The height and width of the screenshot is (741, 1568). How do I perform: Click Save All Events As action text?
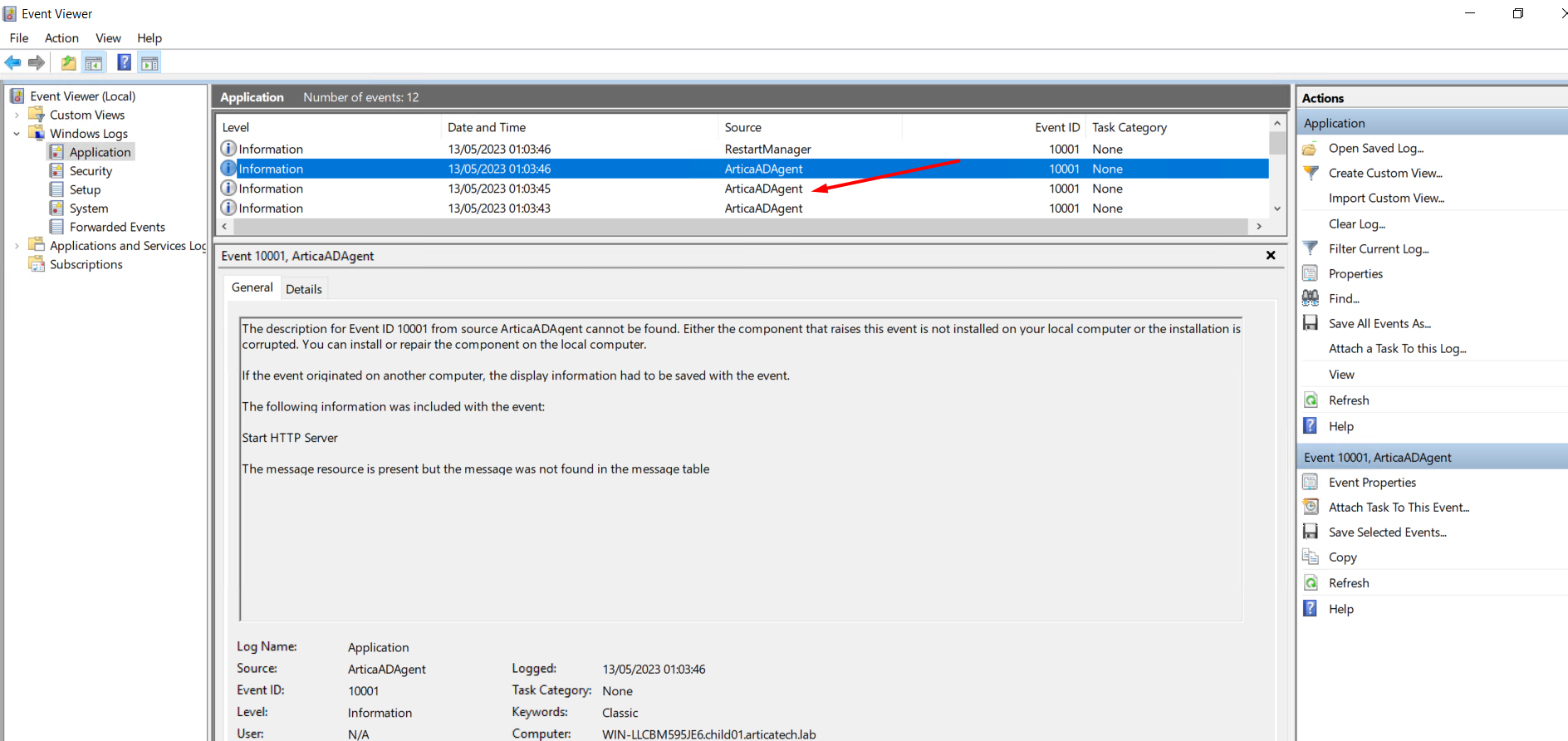click(x=1379, y=323)
